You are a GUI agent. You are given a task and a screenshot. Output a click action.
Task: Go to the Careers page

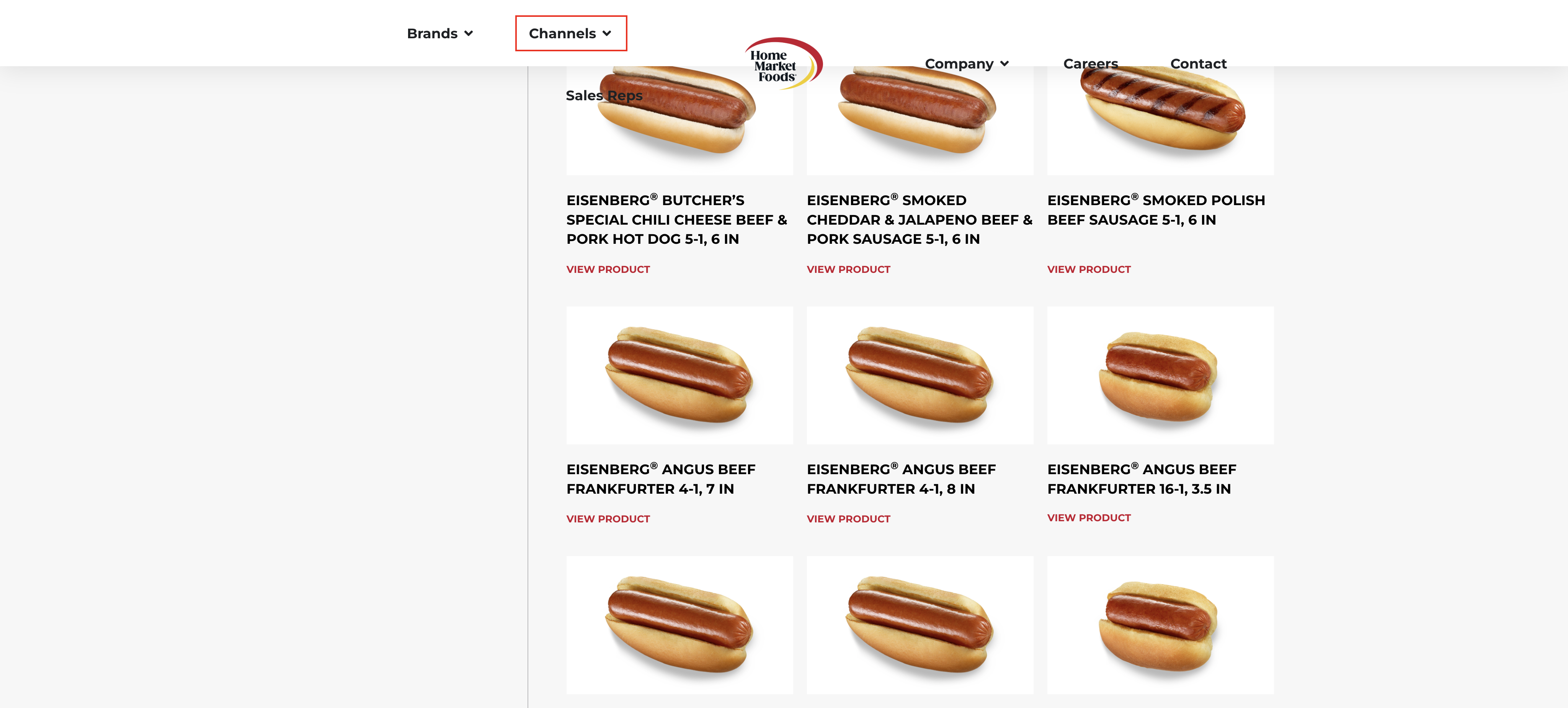(1090, 64)
